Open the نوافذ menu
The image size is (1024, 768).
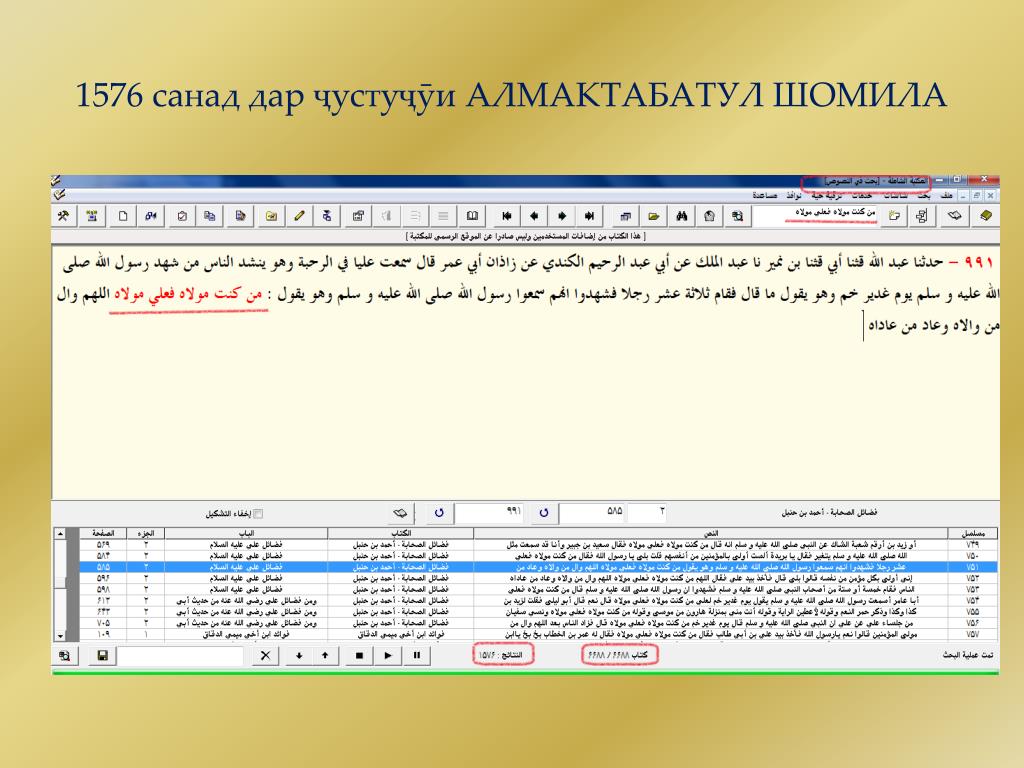pos(793,195)
